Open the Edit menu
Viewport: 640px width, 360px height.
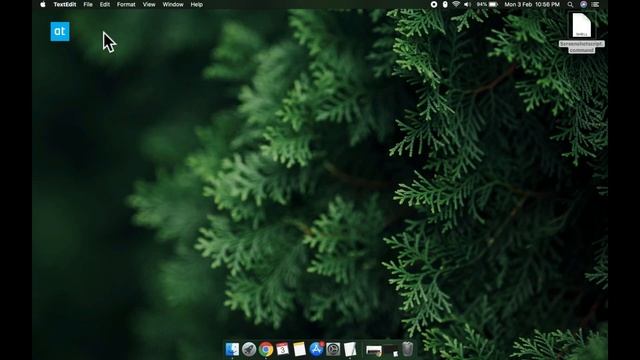(104, 4)
